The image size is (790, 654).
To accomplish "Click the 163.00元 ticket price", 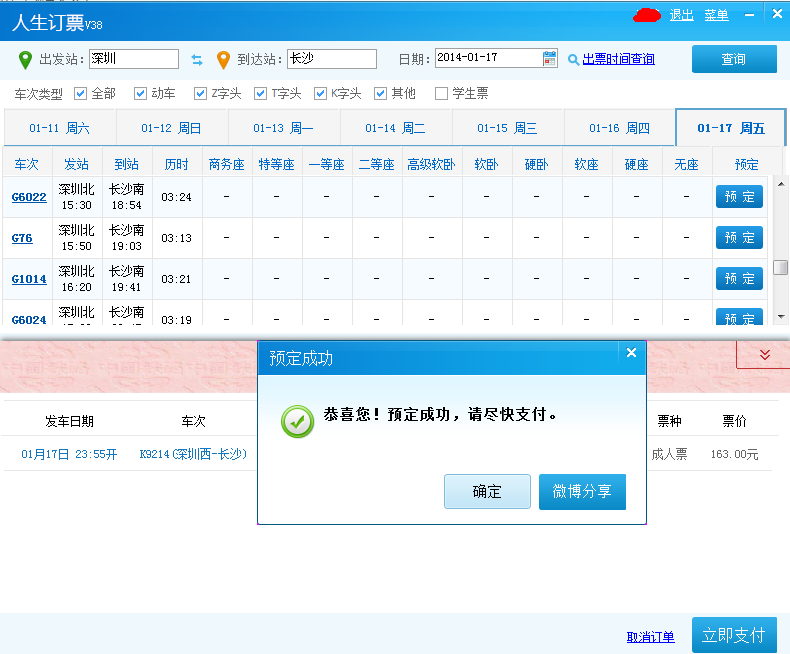I will tap(734, 454).
